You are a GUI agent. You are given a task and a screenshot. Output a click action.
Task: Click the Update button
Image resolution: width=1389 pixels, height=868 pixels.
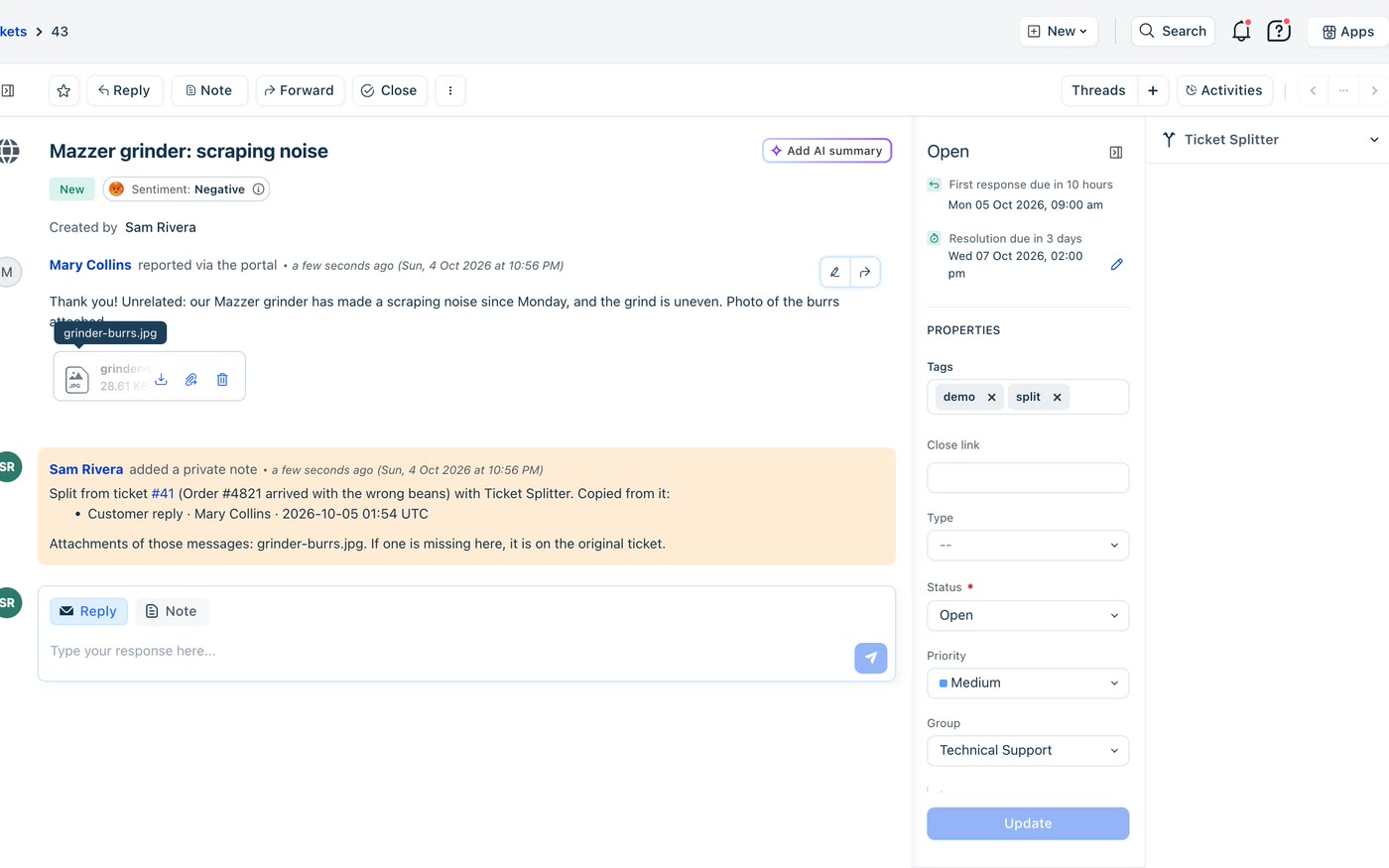pyautogui.click(x=1028, y=823)
